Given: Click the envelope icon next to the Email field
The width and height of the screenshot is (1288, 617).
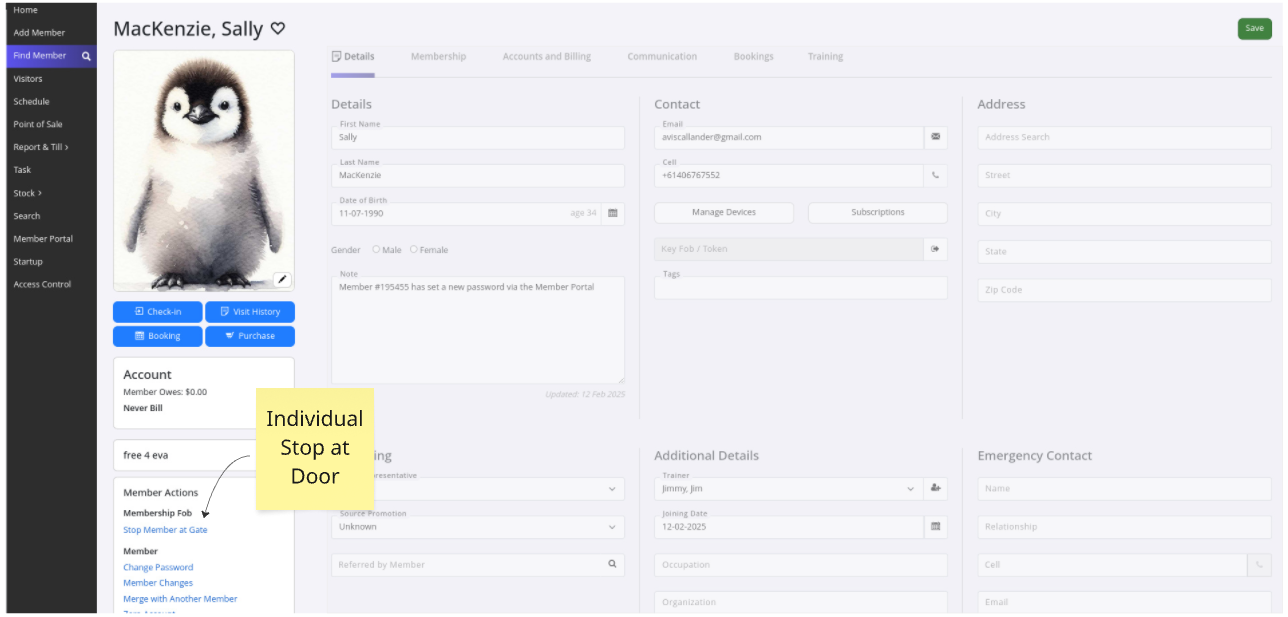Looking at the screenshot, I should click(936, 137).
